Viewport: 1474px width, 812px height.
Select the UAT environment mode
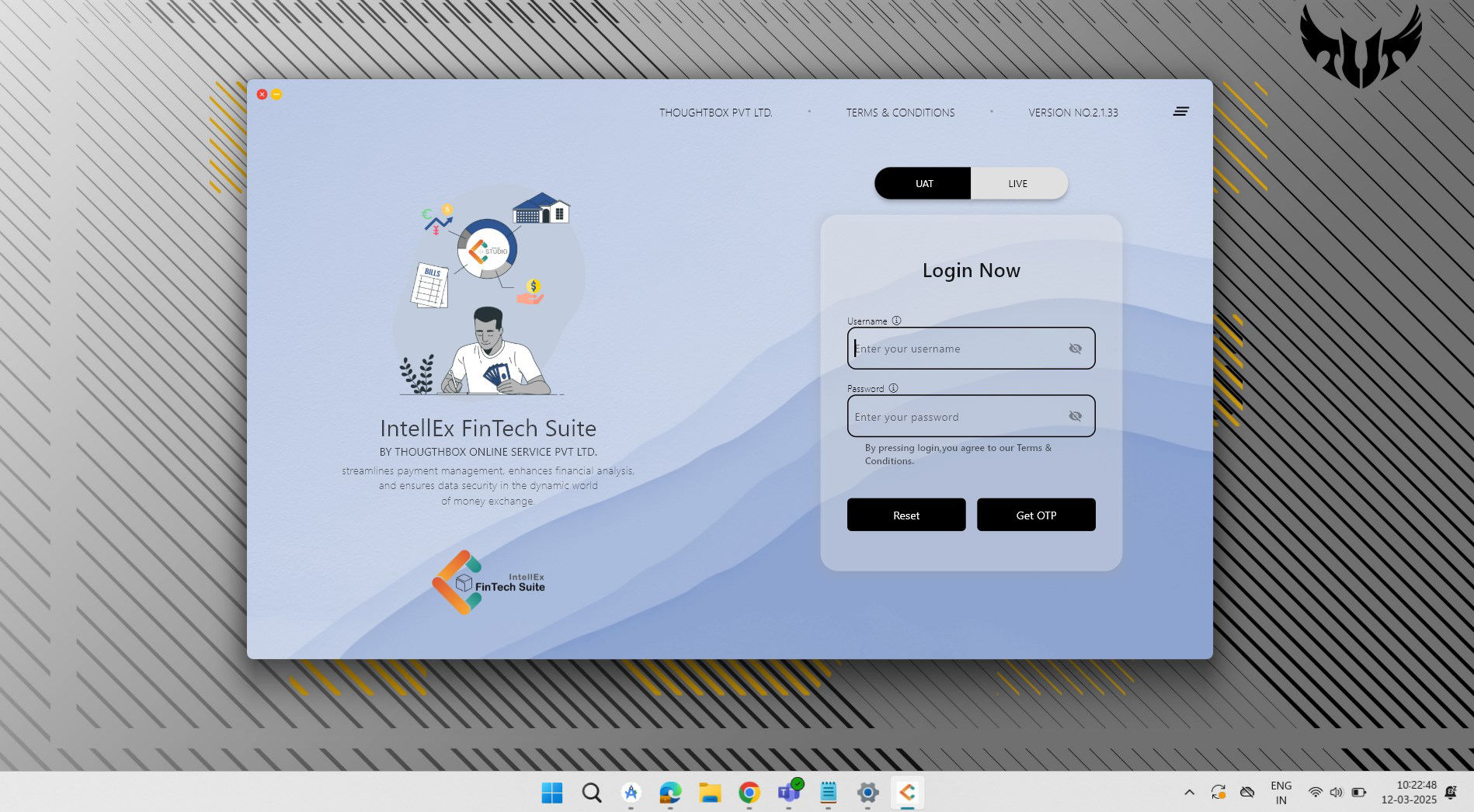923,183
